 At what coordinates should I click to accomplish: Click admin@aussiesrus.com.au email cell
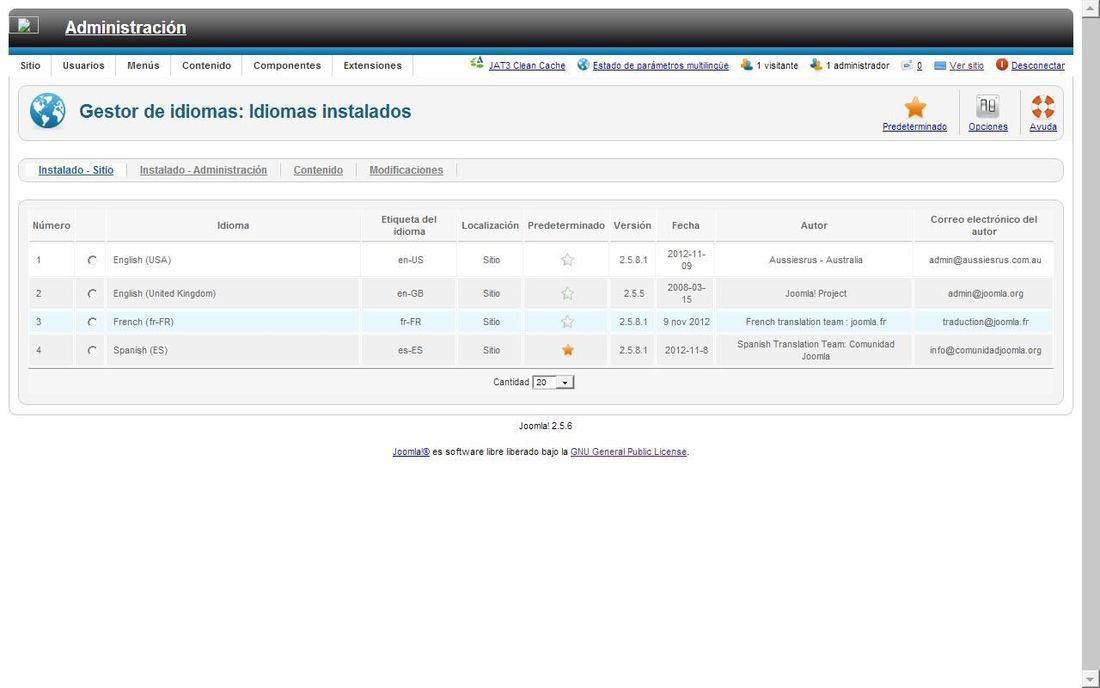pos(985,259)
